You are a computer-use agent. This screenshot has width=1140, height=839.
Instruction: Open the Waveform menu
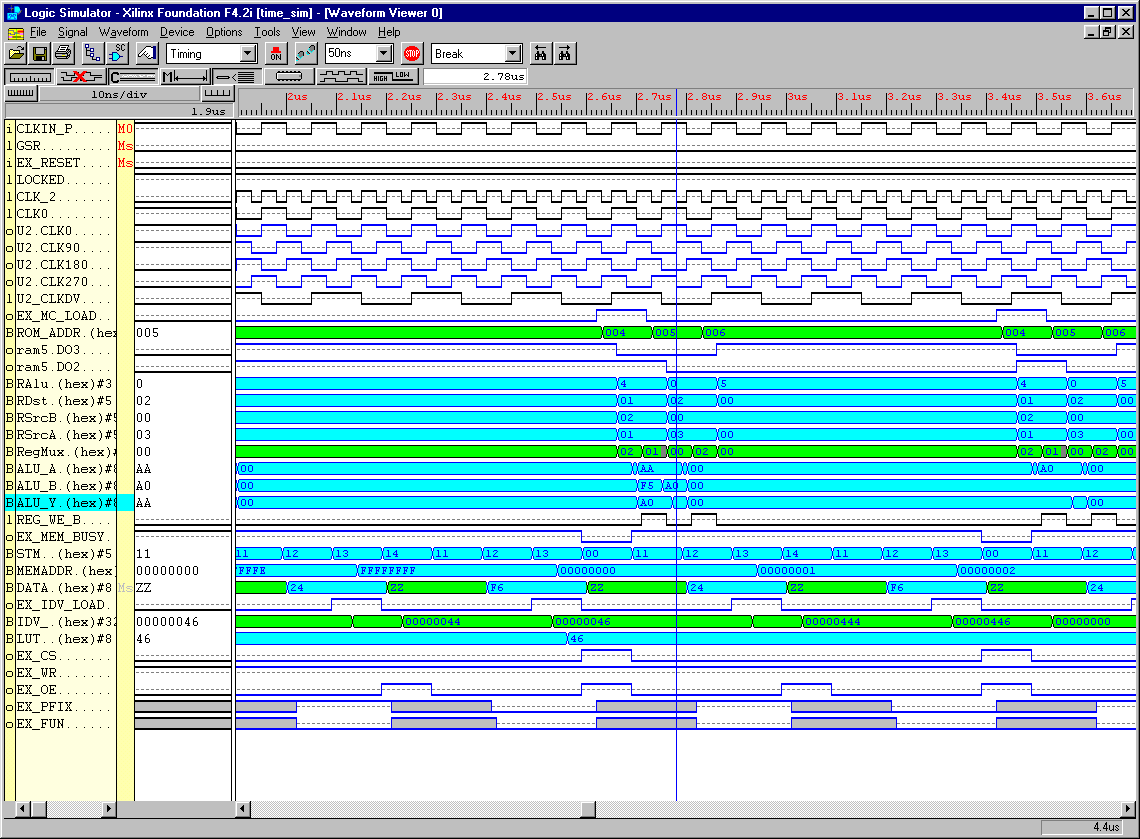(123, 32)
